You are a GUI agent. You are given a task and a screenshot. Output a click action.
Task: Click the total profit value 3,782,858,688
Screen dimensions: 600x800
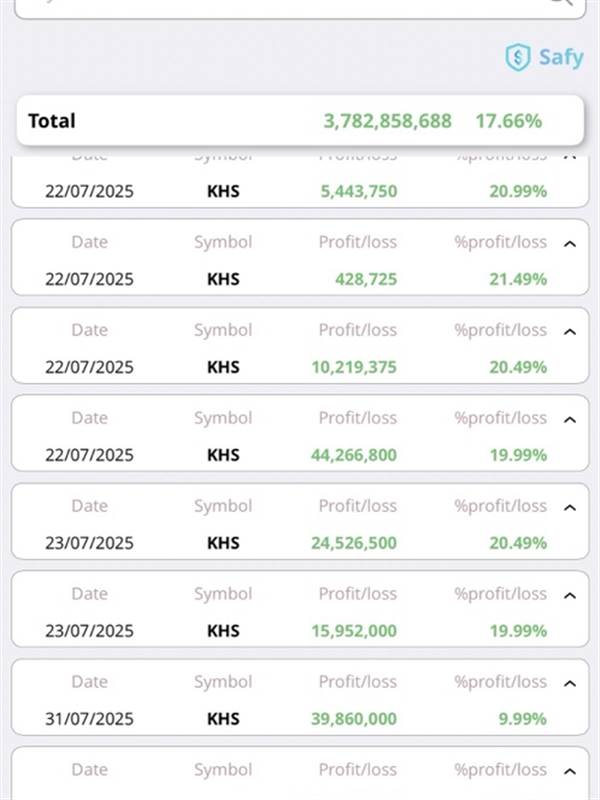click(x=387, y=121)
